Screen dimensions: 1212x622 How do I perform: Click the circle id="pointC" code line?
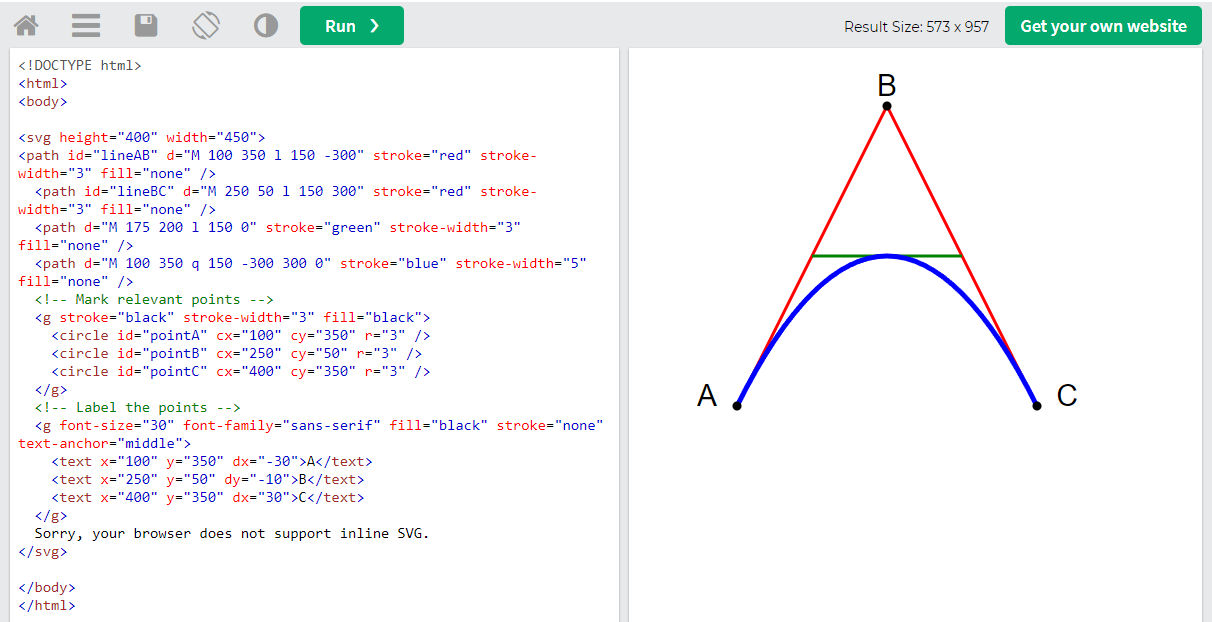[x=241, y=371]
